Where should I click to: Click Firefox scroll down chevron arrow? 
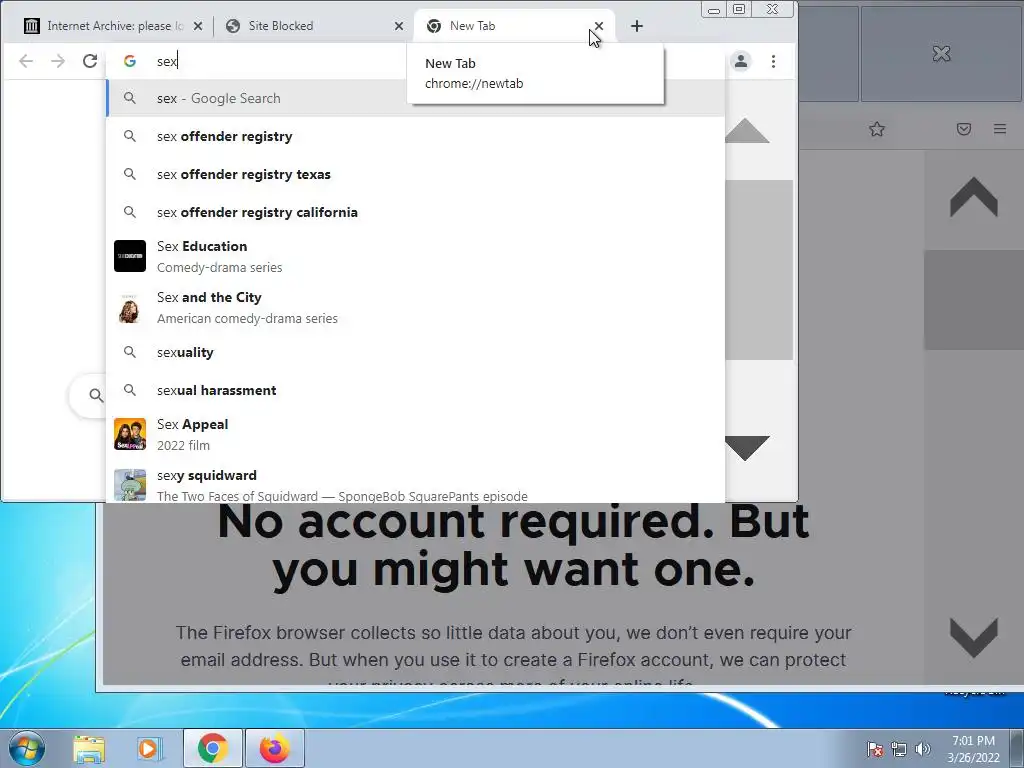974,637
